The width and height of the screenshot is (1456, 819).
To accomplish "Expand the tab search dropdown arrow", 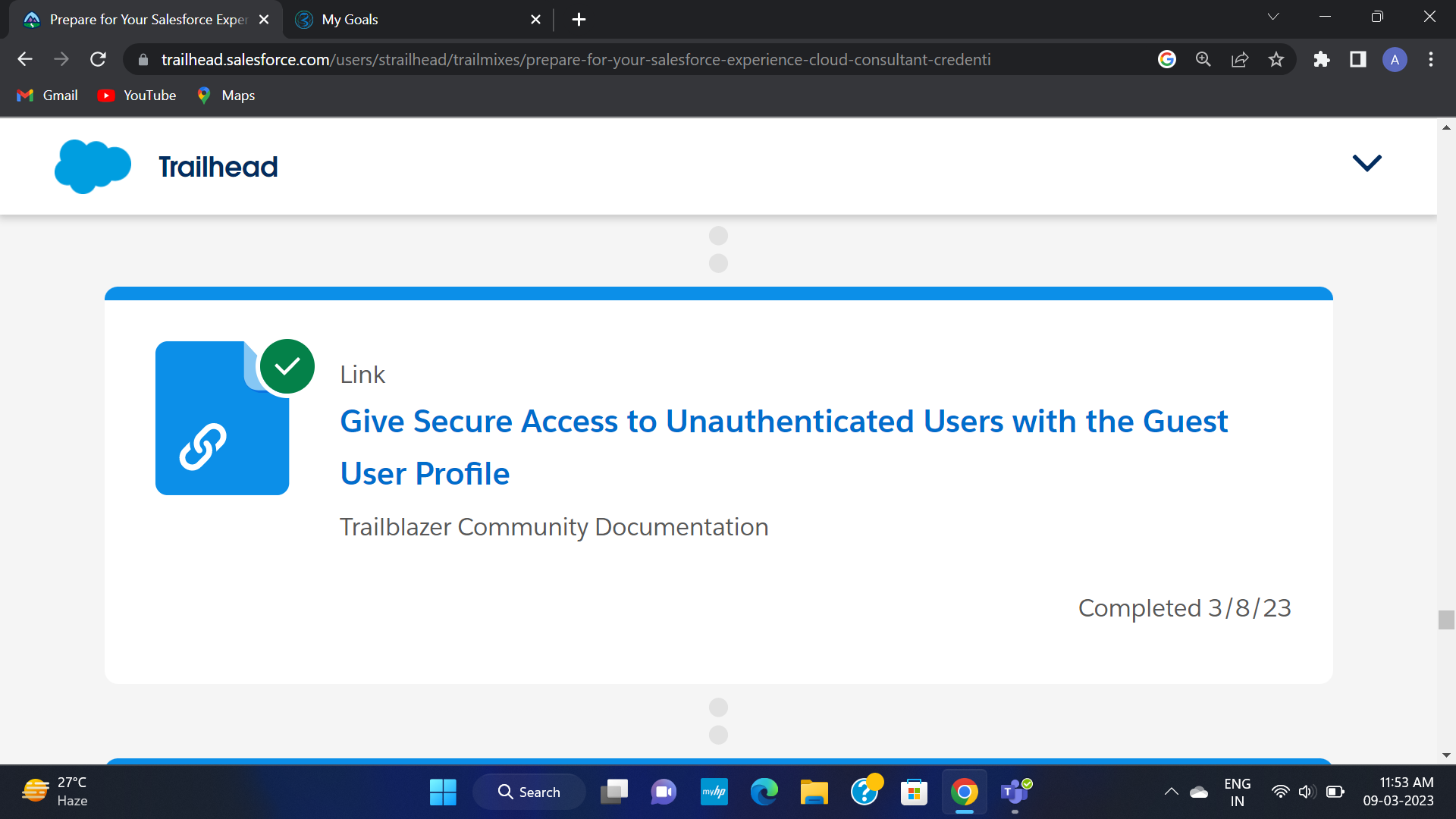I will [x=1273, y=17].
